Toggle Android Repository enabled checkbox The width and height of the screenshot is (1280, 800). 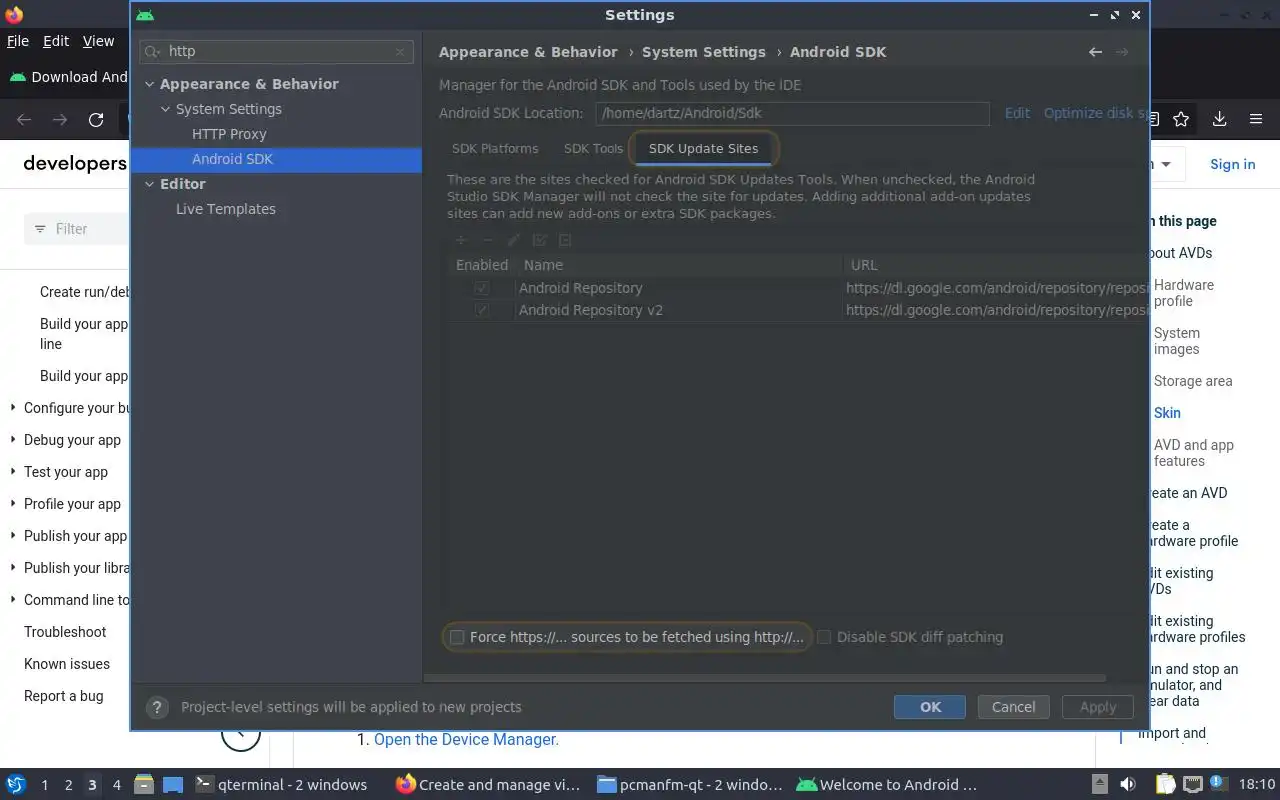(482, 288)
